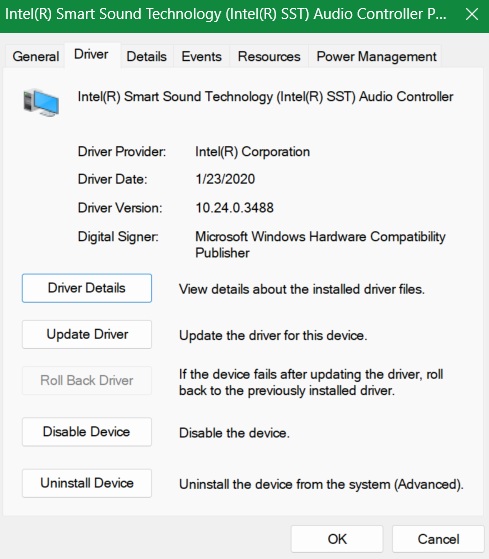The height and width of the screenshot is (559, 489).
Task: Click the Driver Provider label
Action: coord(122,152)
